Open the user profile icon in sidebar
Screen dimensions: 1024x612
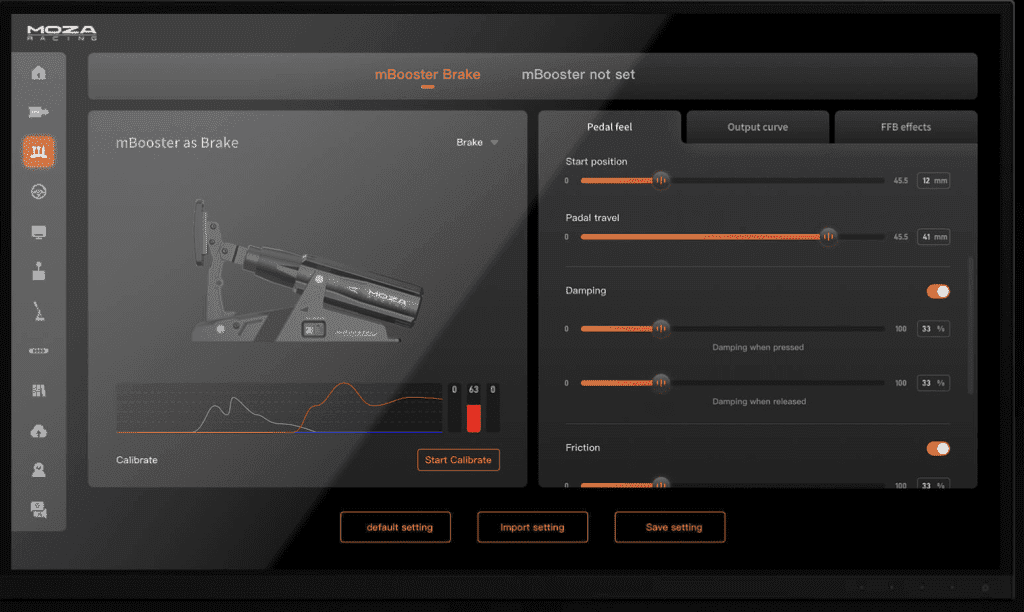(x=39, y=470)
